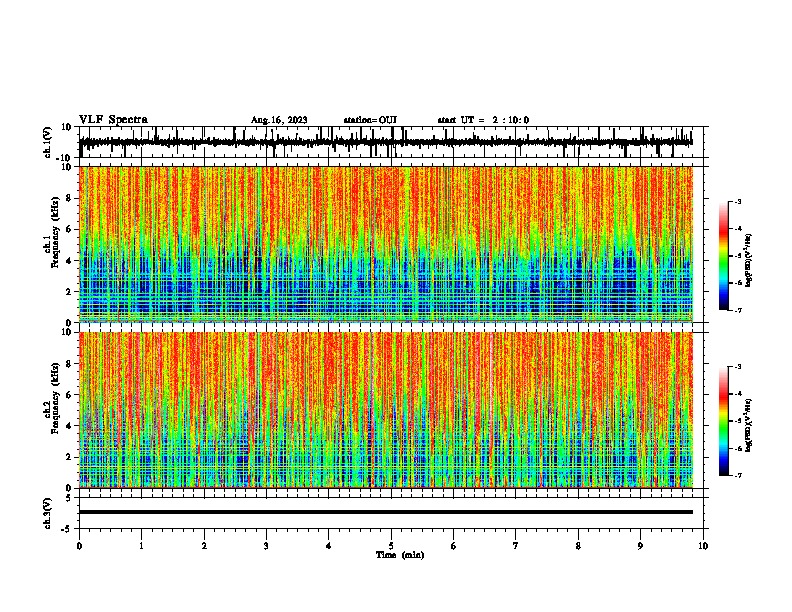The height and width of the screenshot is (612, 792).
Task: Click the 'VLF Spectra' title text
Action: (113, 120)
